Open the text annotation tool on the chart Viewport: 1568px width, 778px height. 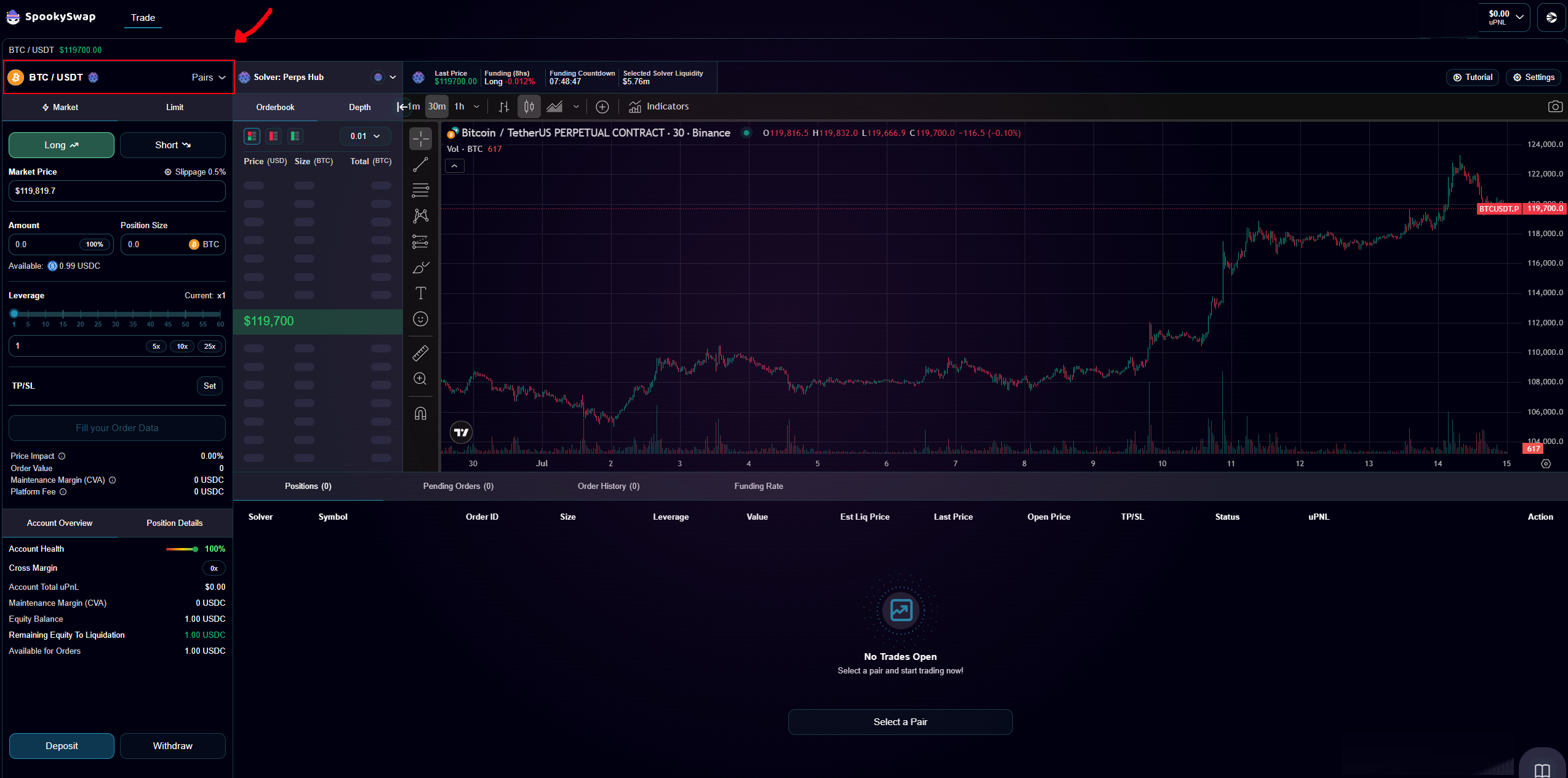[x=420, y=293]
